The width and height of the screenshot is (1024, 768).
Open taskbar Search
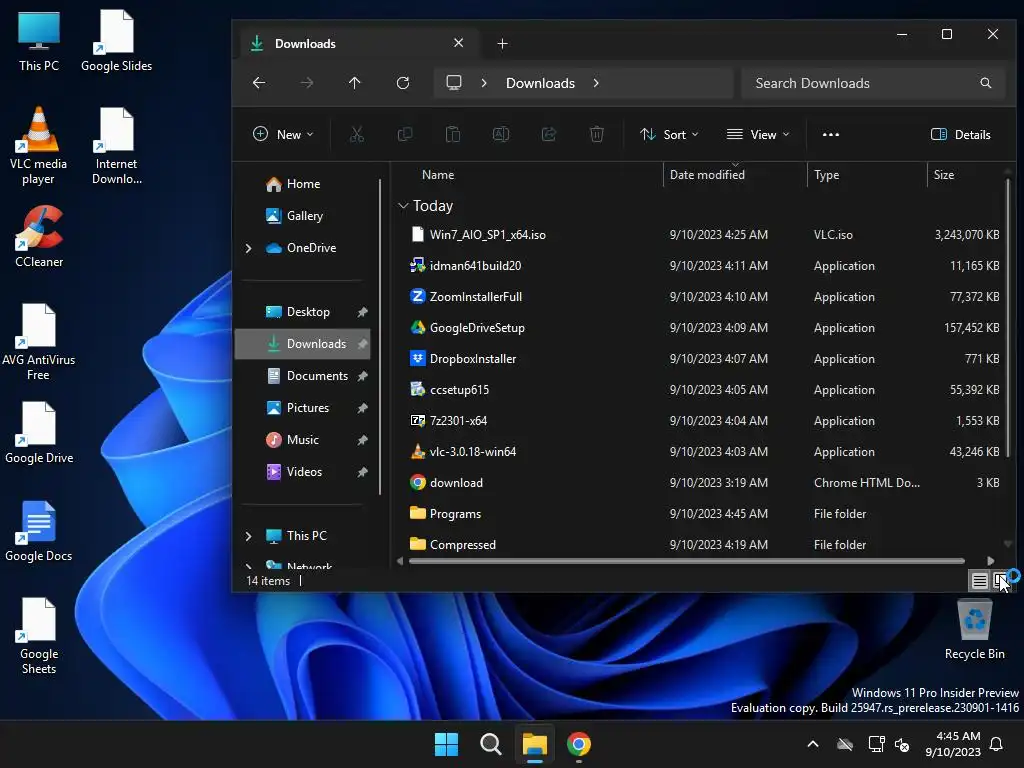(x=490, y=744)
